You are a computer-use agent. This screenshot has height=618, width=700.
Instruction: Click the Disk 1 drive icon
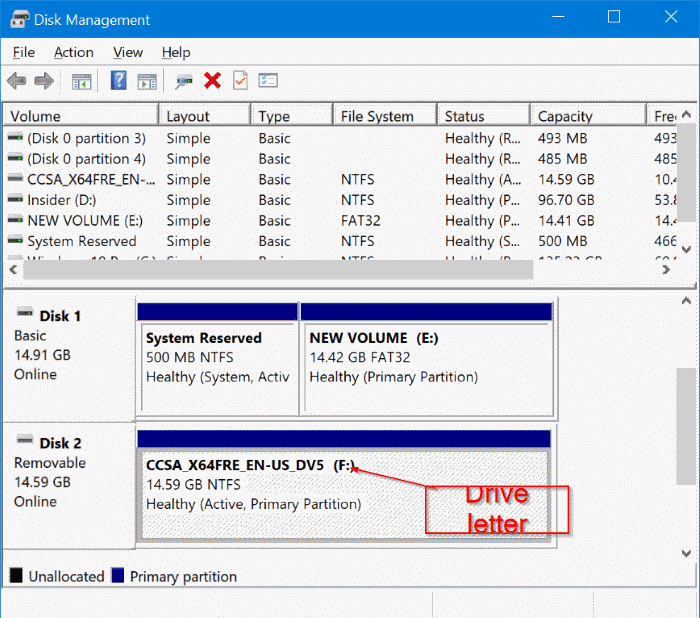click(25, 312)
